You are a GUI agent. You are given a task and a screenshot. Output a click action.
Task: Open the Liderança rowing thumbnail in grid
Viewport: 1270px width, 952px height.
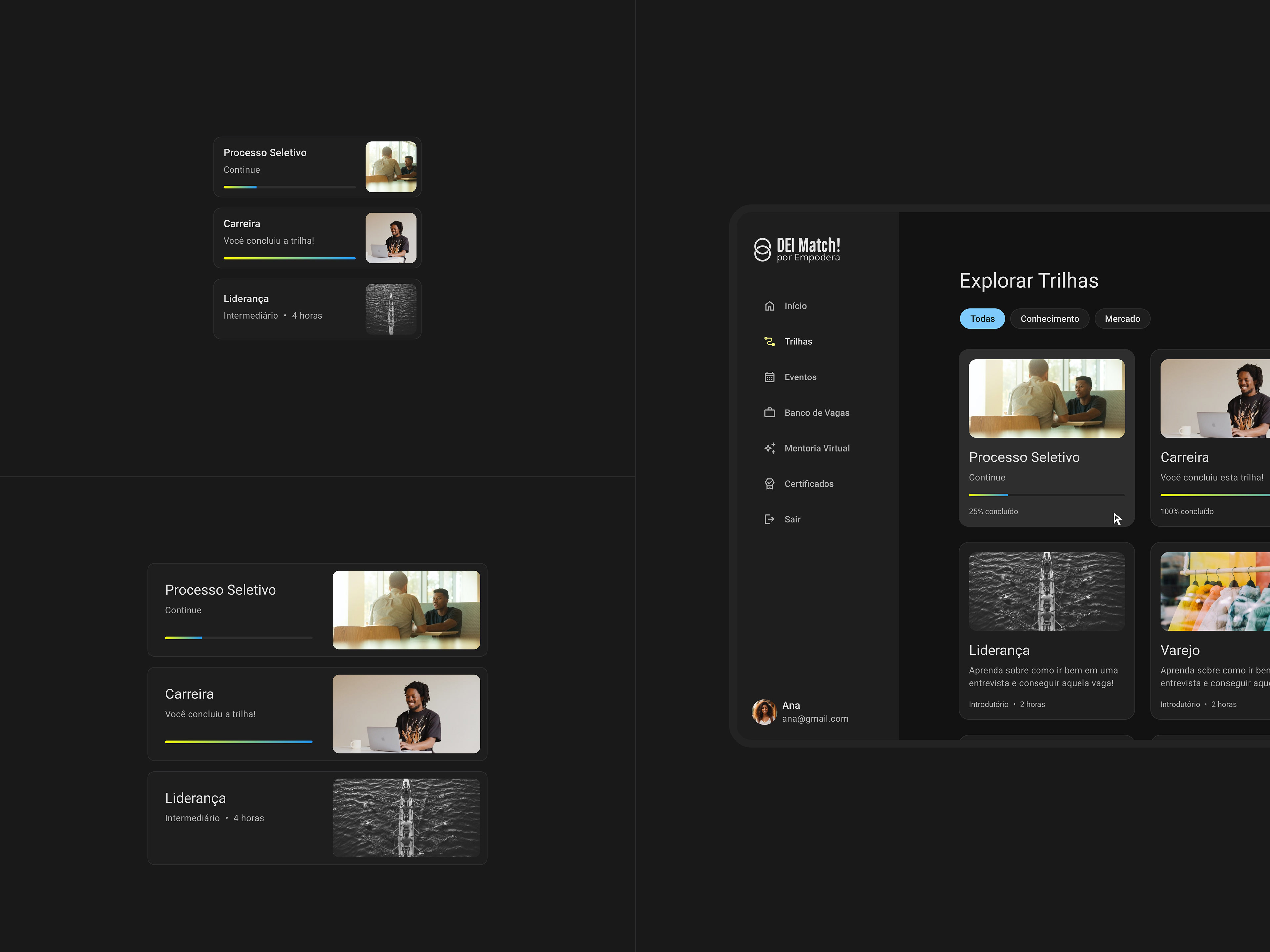point(1046,591)
